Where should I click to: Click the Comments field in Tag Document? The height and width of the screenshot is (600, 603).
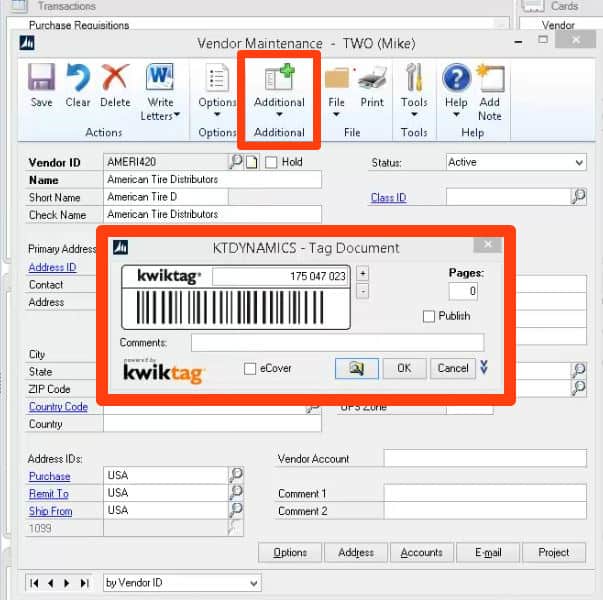(337, 342)
